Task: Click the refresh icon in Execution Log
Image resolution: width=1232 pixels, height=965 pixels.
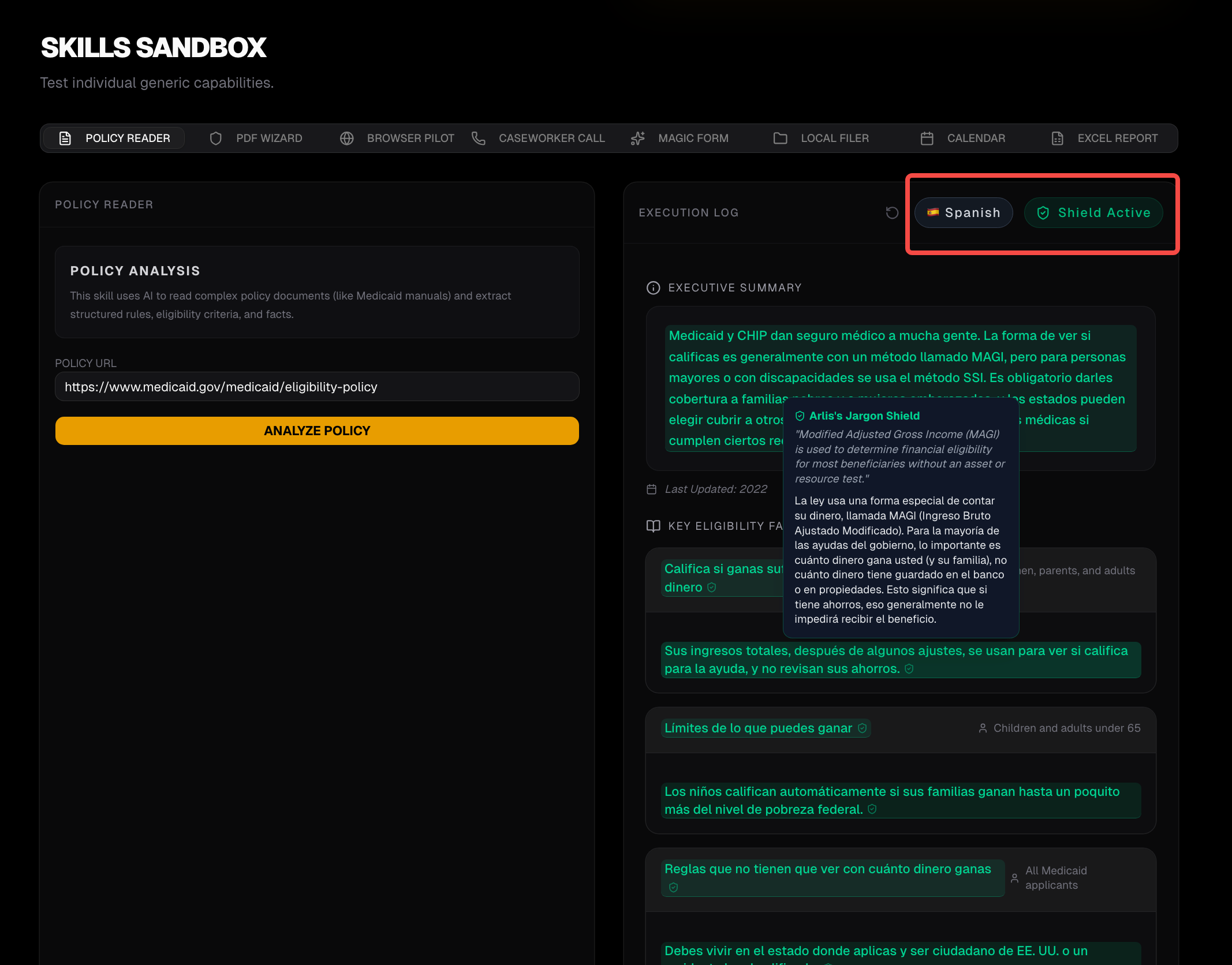Action: [x=892, y=213]
